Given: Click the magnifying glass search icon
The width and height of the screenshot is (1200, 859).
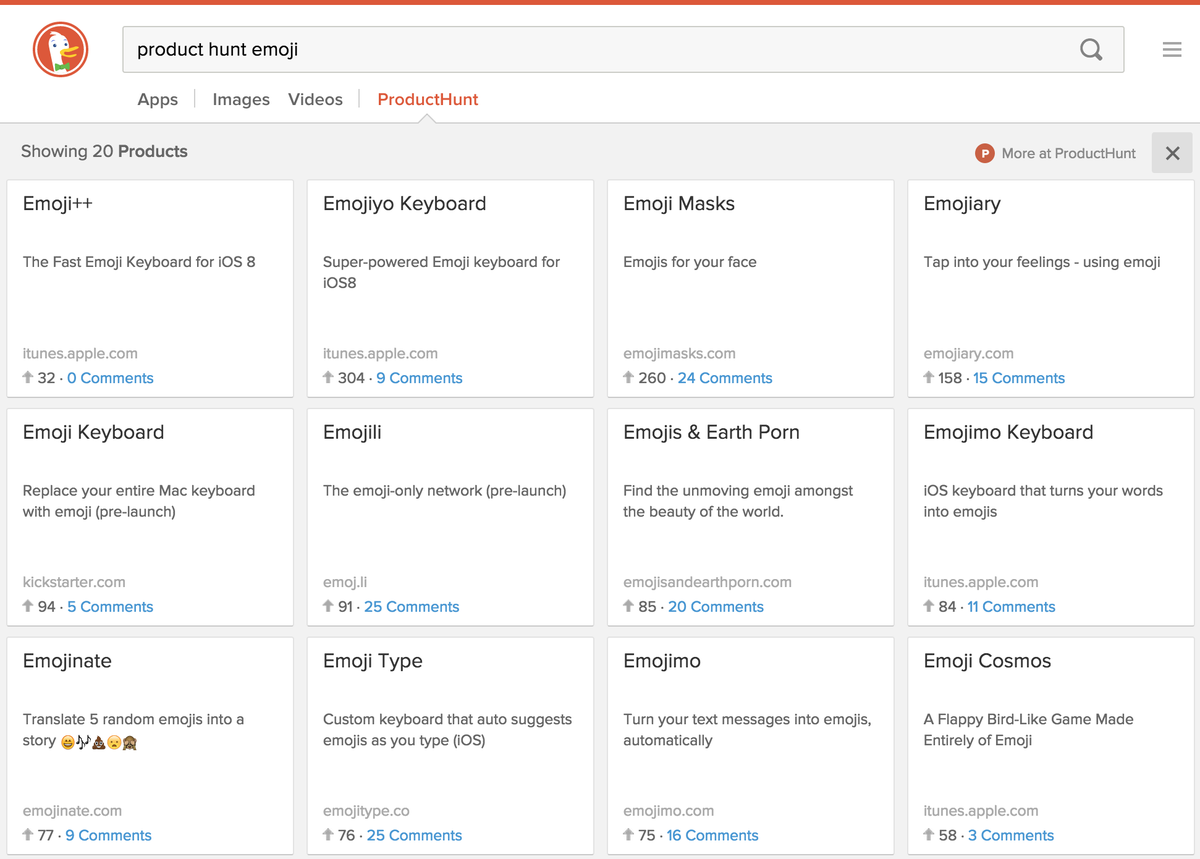Looking at the screenshot, I should pyautogui.click(x=1091, y=49).
